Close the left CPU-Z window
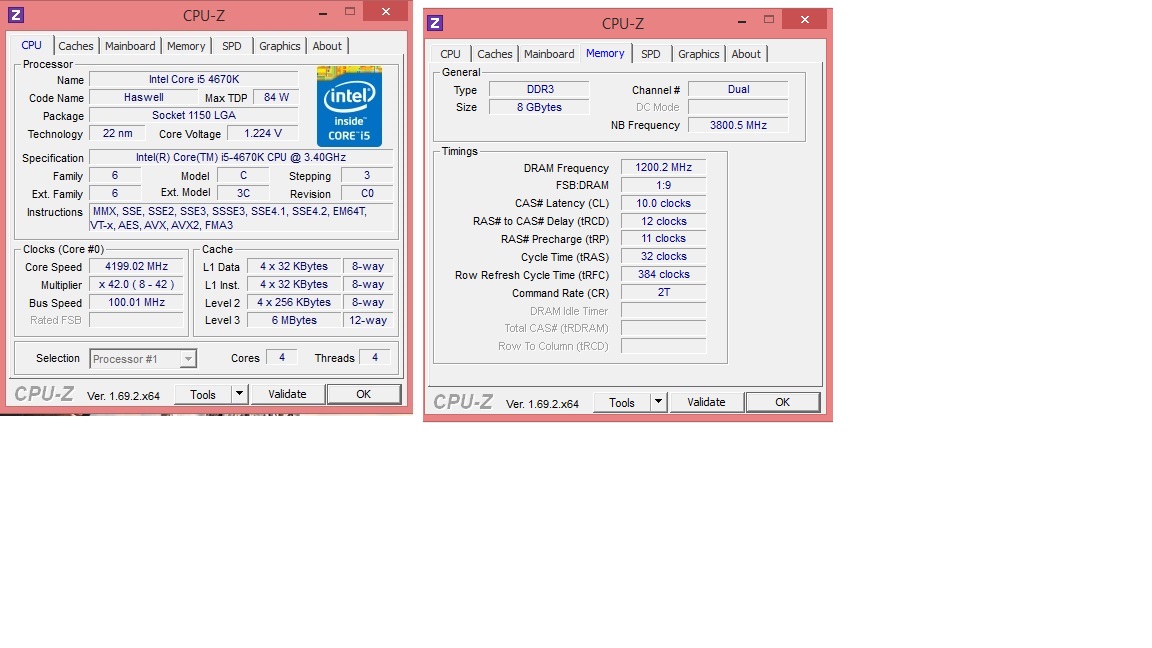Viewport: 1152px width, 648px height. point(384,12)
